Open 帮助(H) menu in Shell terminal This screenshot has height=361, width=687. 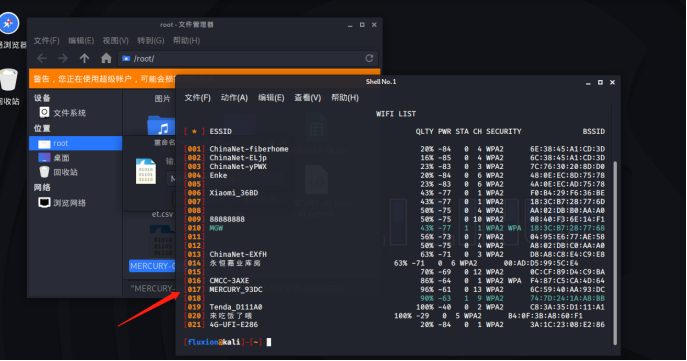[x=345, y=98]
